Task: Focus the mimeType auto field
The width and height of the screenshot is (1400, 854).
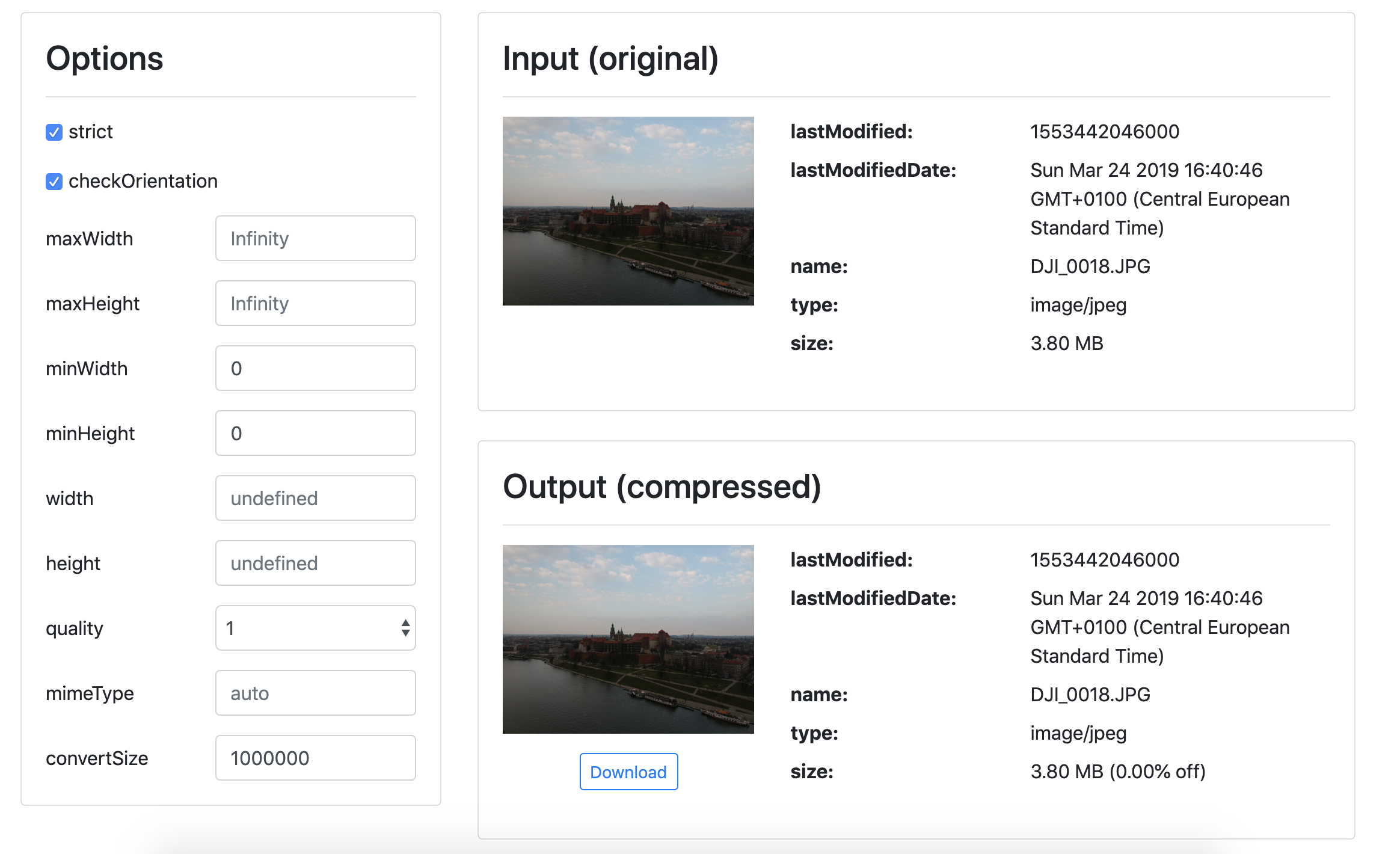Action: [x=315, y=692]
